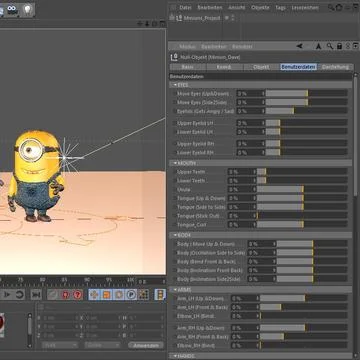
Task: Click the null icon beside Null-Objekt [Minion_Dave]
Action: [x=174, y=57]
